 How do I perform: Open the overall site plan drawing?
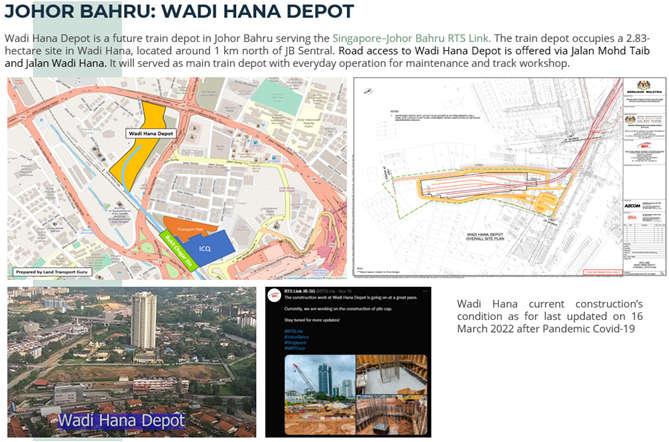509,177
